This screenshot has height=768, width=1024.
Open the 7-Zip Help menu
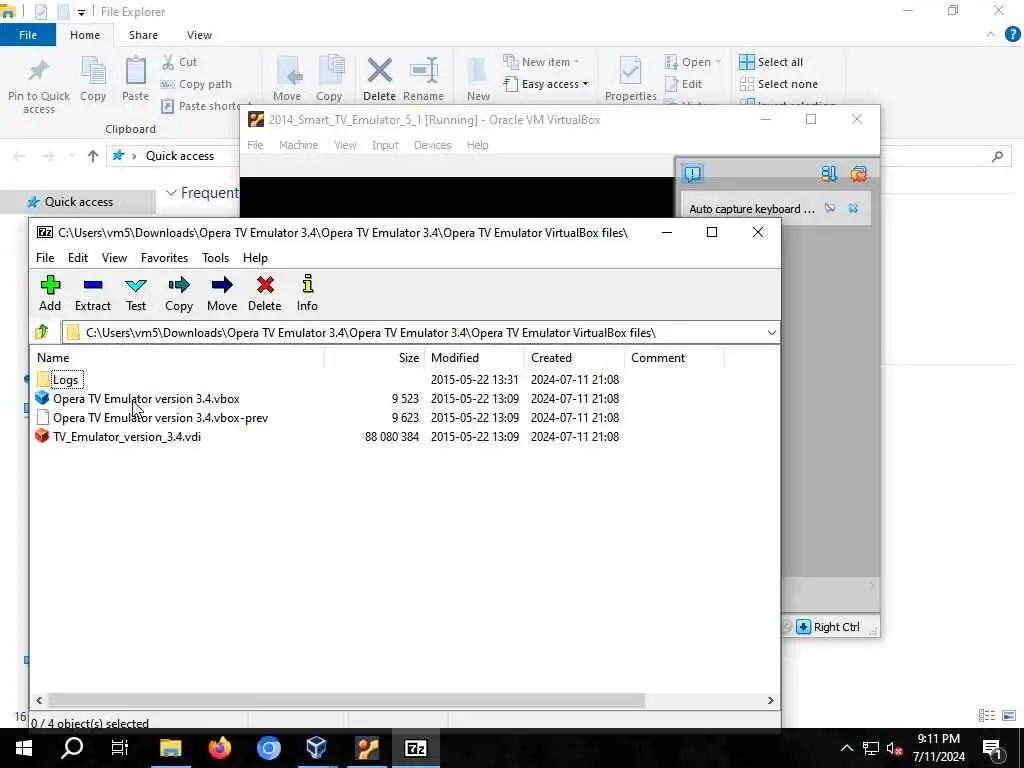(x=255, y=258)
